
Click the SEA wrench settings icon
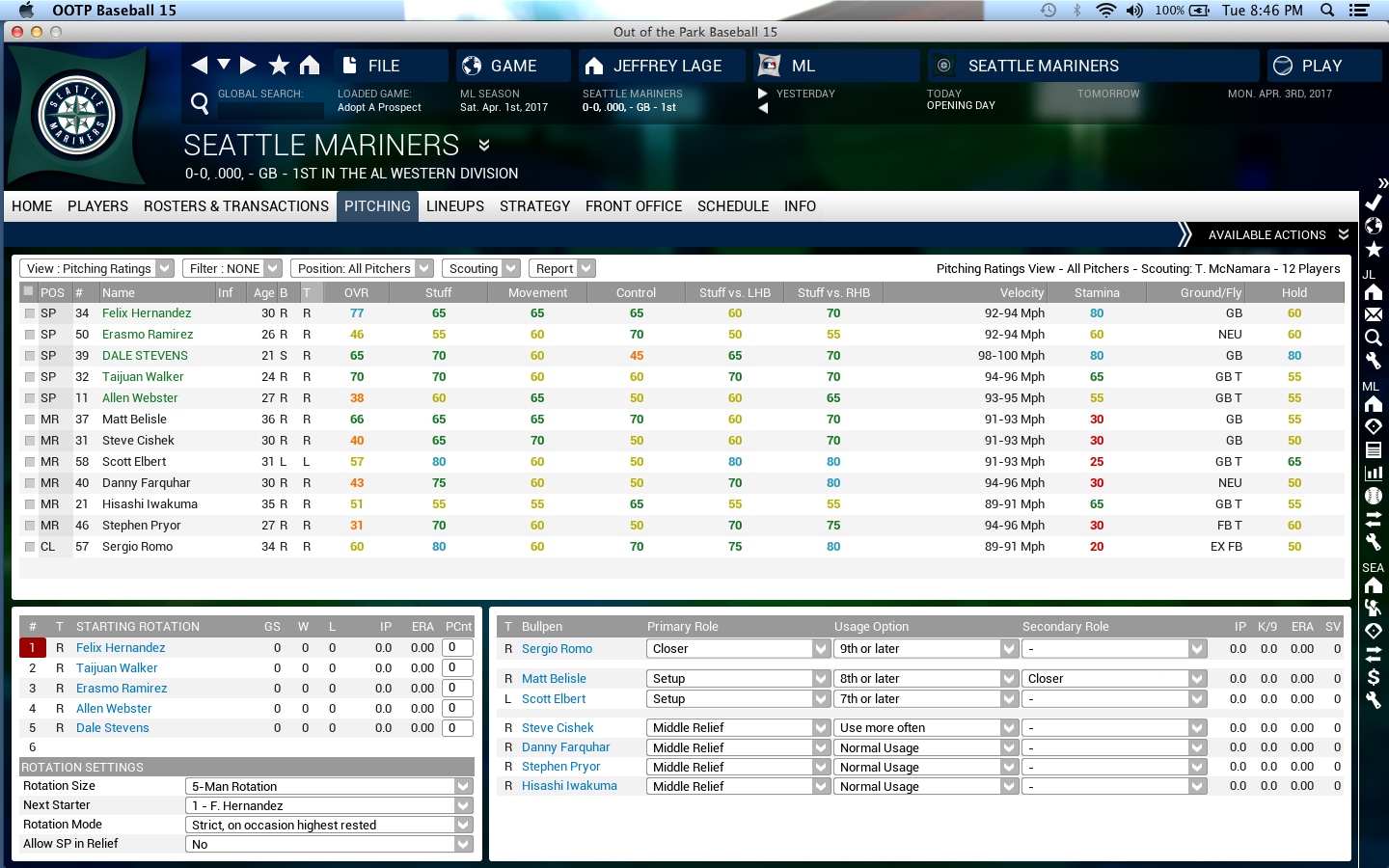click(x=1374, y=700)
